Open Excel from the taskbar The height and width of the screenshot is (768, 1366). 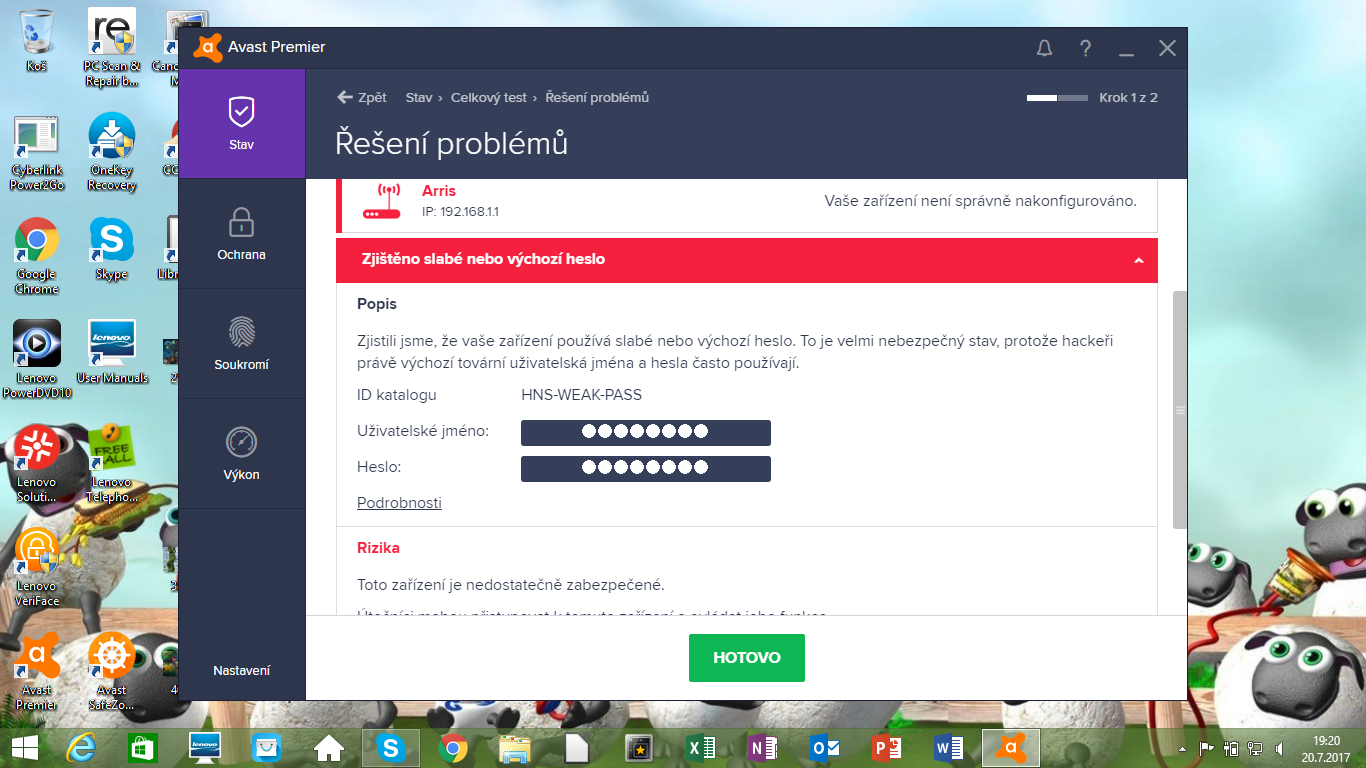pyautogui.click(x=699, y=747)
